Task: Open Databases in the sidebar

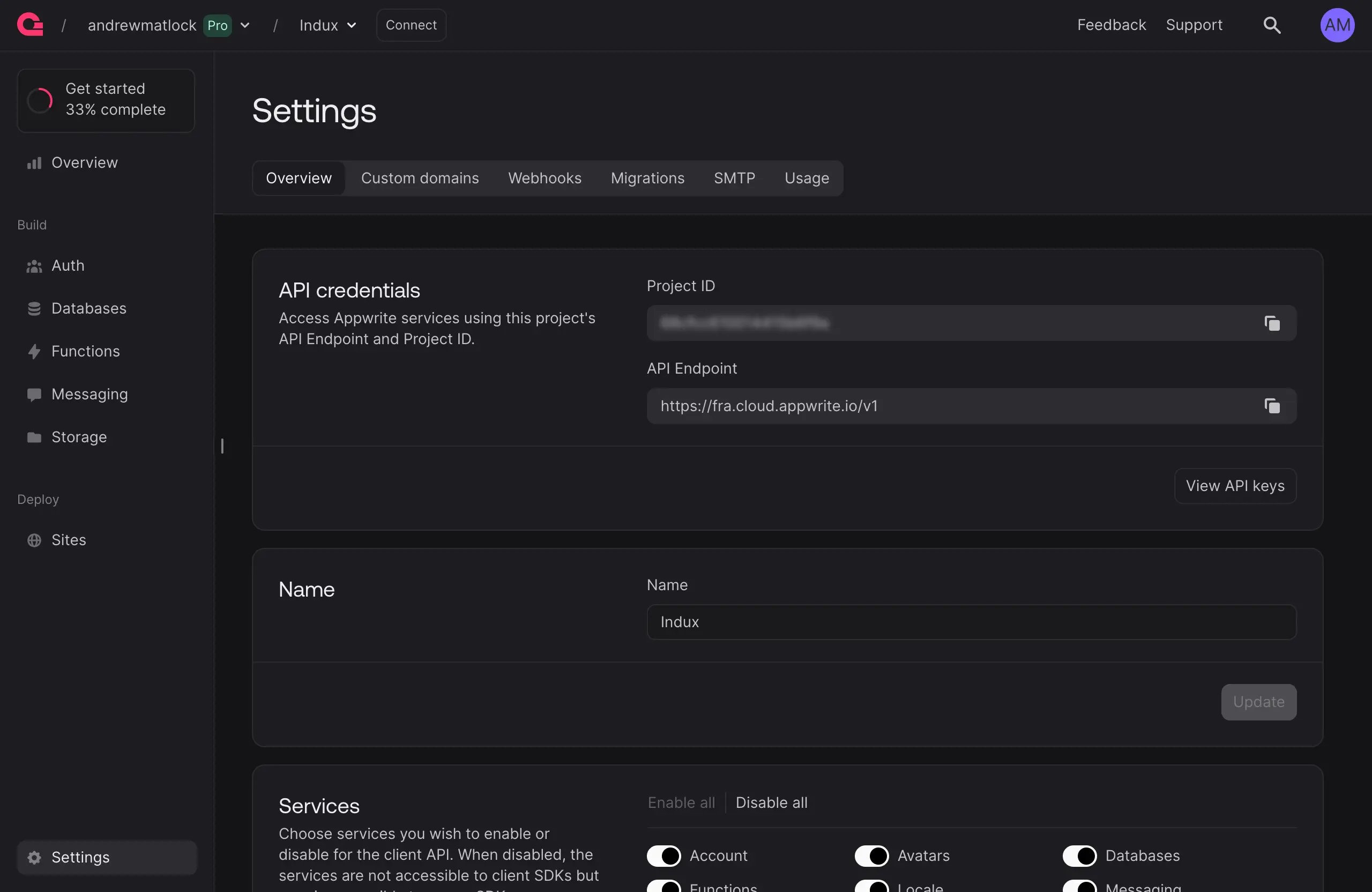Action: (107, 308)
